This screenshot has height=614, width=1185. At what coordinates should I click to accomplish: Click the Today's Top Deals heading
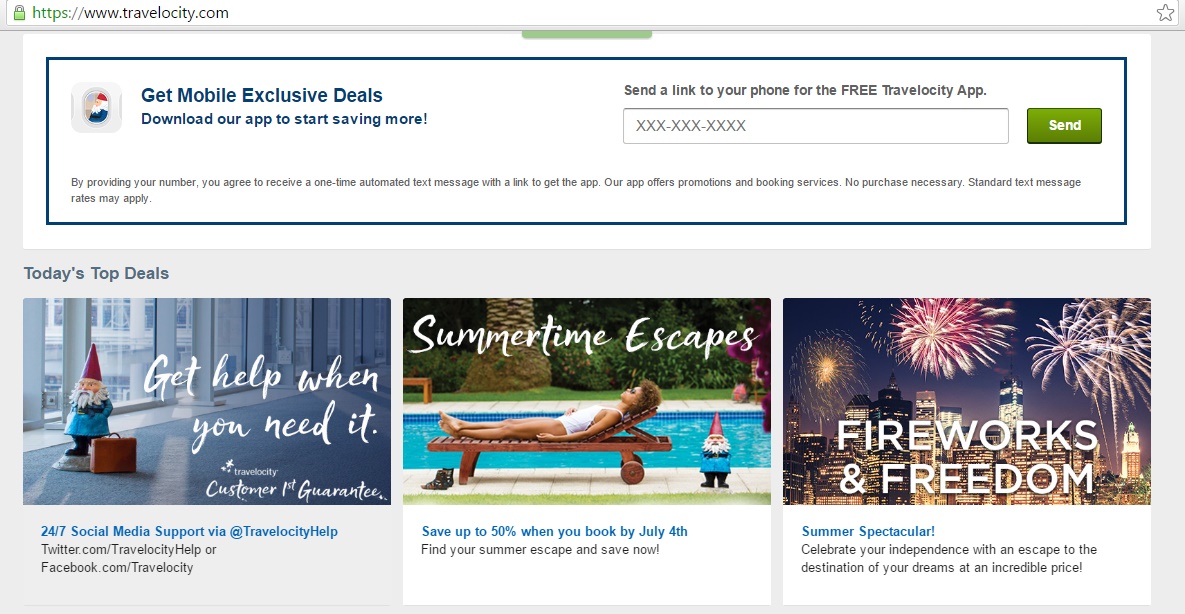(96, 273)
